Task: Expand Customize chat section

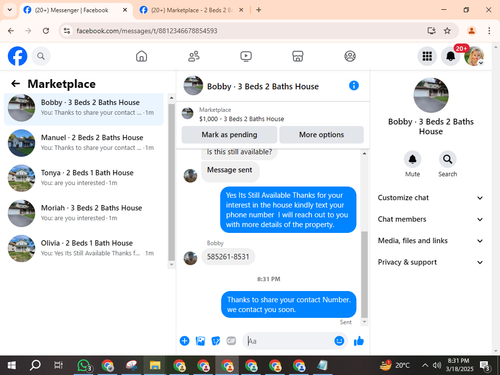Action: click(430, 198)
